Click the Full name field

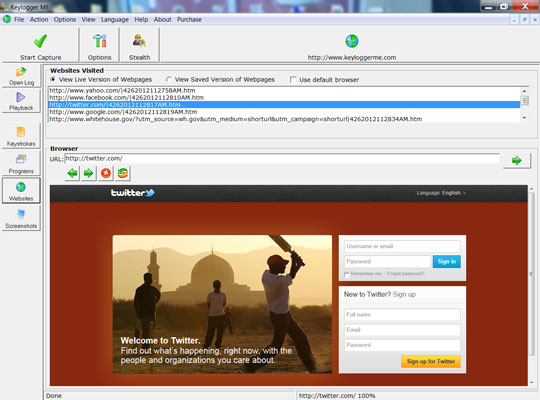[402, 315]
